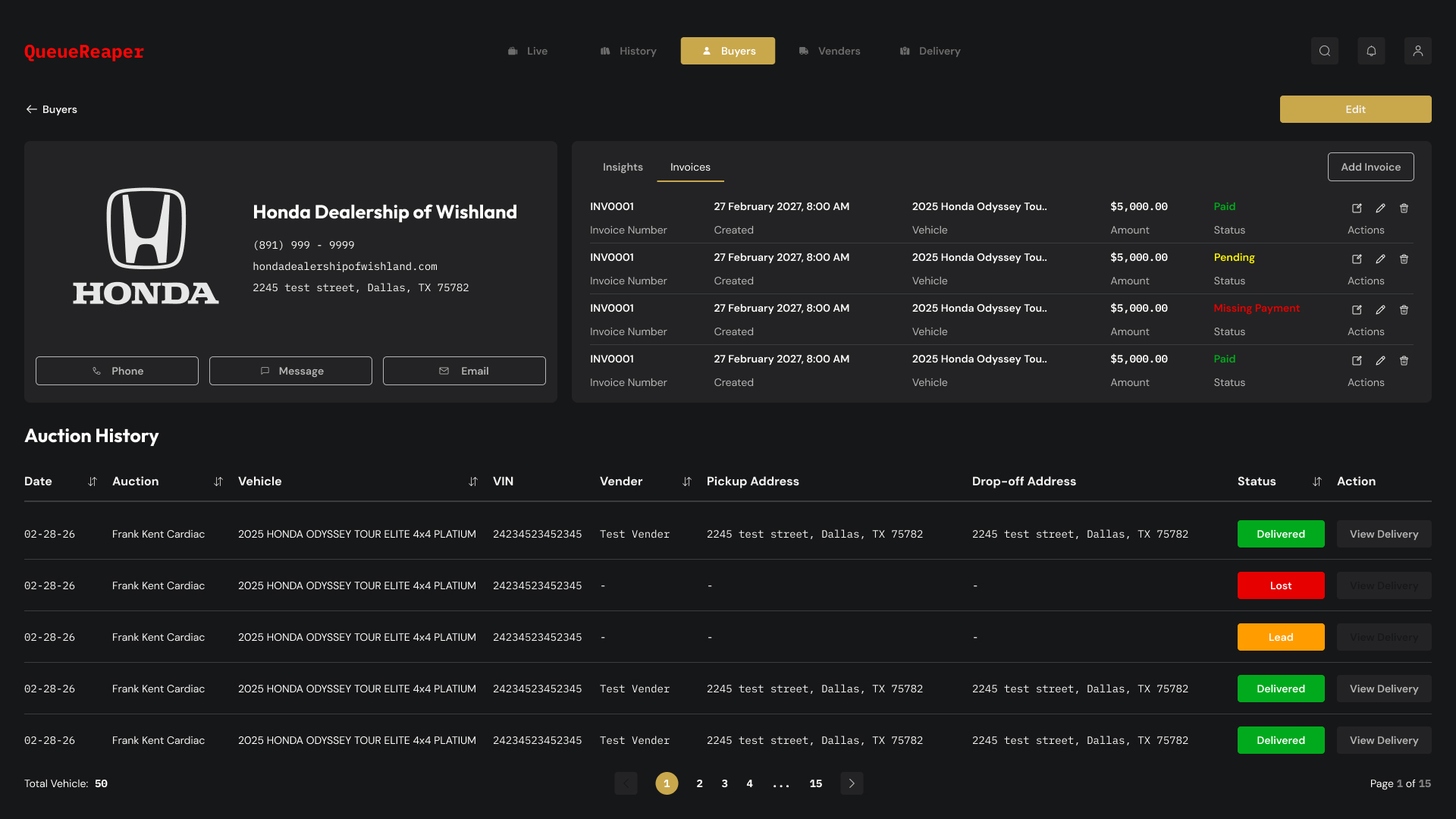The height and width of the screenshot is (819, 1456).
Task: Toggle sorting on the Vender column
Action: click(x=687, y=482)
